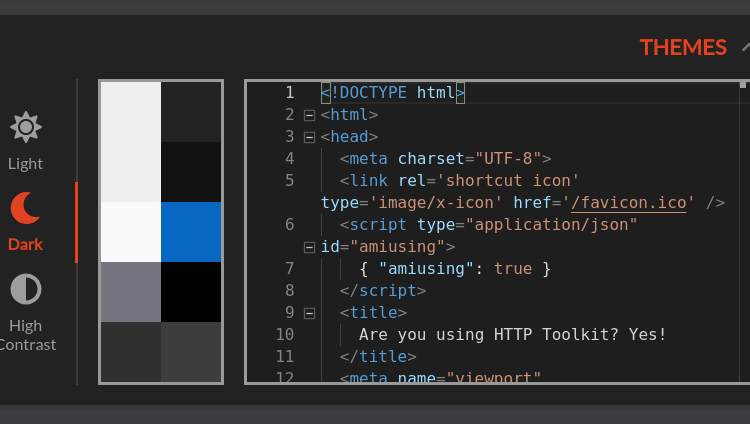Click the closing </title> tag
This screenshot has height=424, width=750.
point(378,357)
